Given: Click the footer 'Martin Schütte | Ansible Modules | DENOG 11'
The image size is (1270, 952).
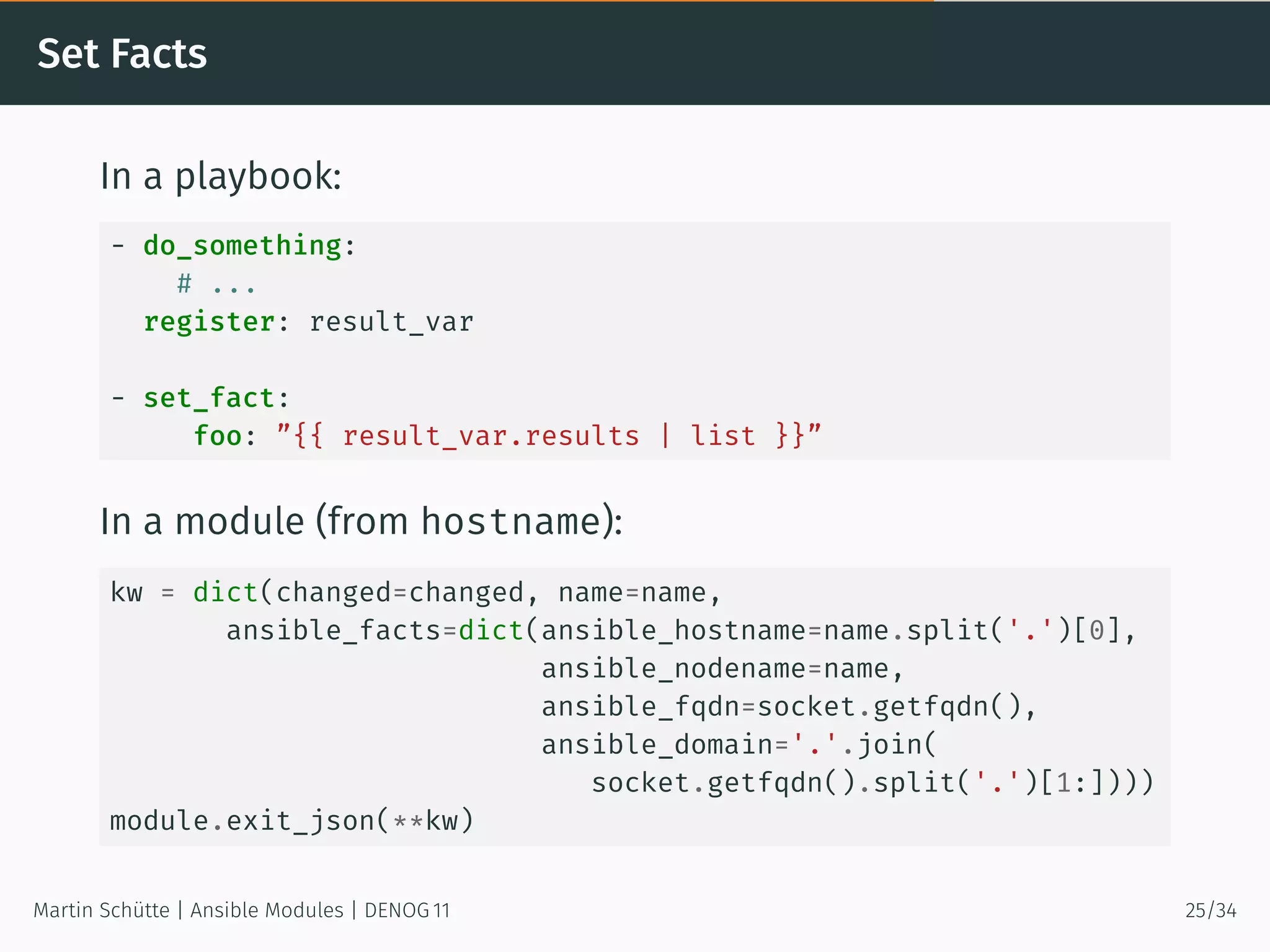Looking at the screenshot, I should (242, 910).
